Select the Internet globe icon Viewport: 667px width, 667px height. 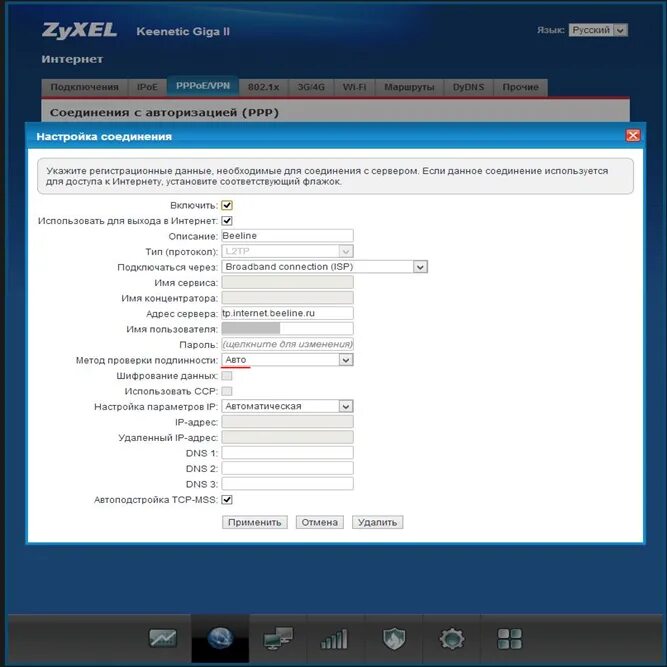point(220,638)
